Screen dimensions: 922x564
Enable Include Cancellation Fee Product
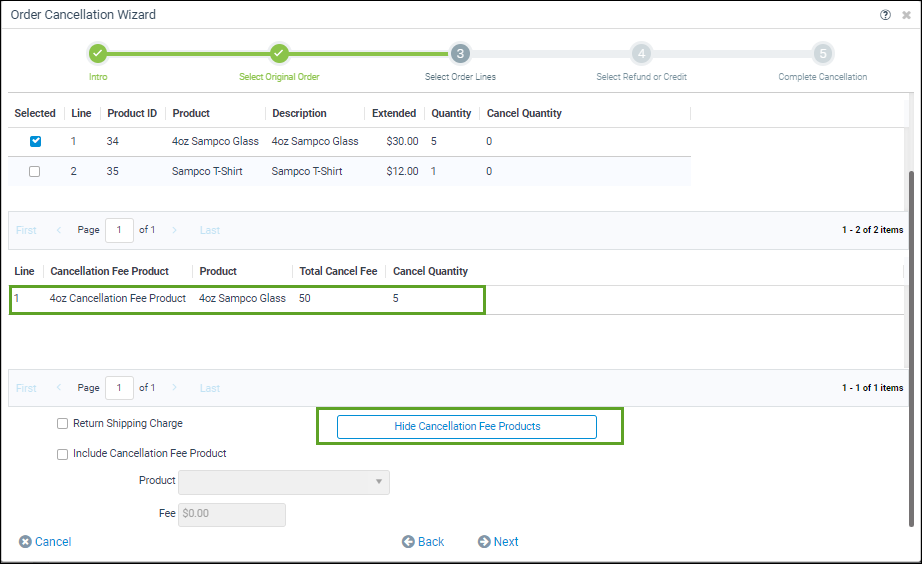pyautogui.click(x=62, y=454)
